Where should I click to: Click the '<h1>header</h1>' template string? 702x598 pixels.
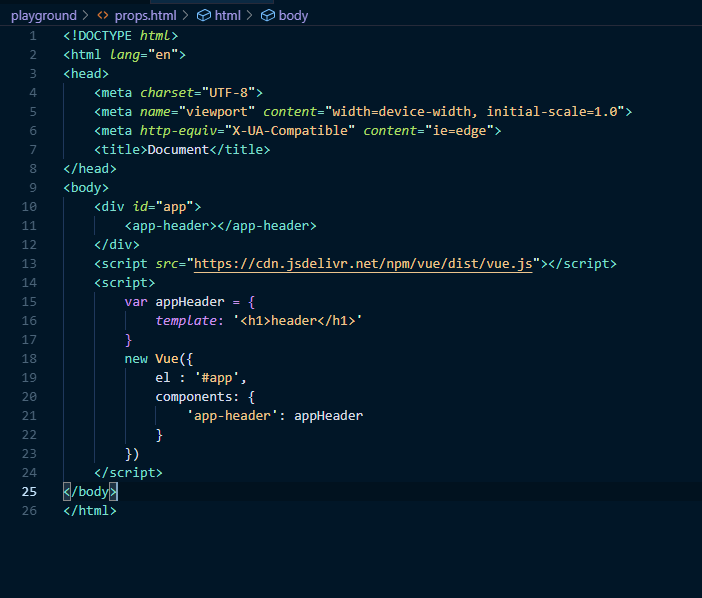297,320
